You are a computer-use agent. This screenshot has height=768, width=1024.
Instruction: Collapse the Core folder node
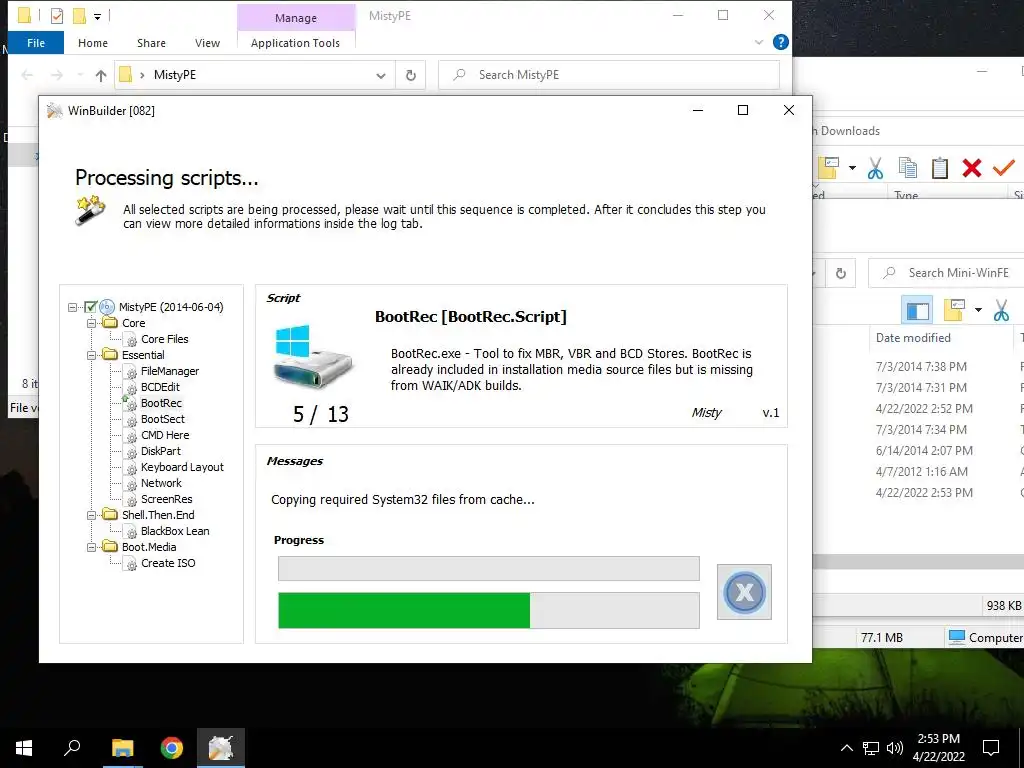tap(91, 323)
